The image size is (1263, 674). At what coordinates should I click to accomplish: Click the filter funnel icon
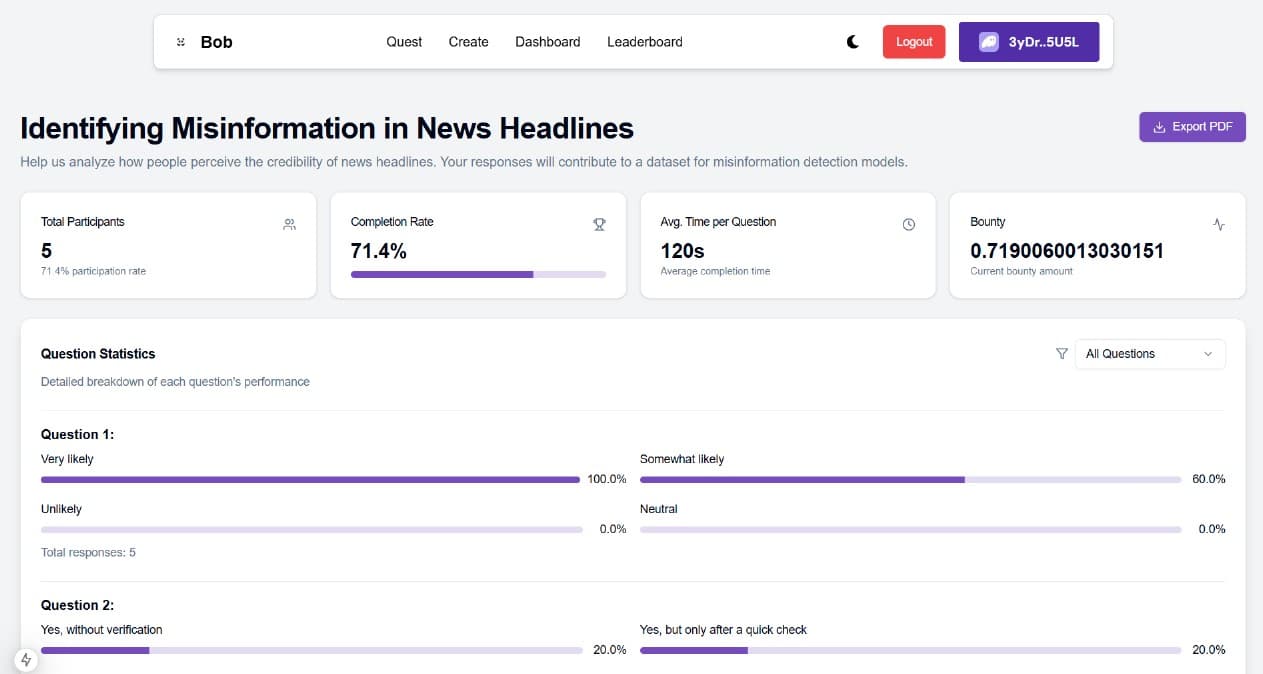(1061, 354)
